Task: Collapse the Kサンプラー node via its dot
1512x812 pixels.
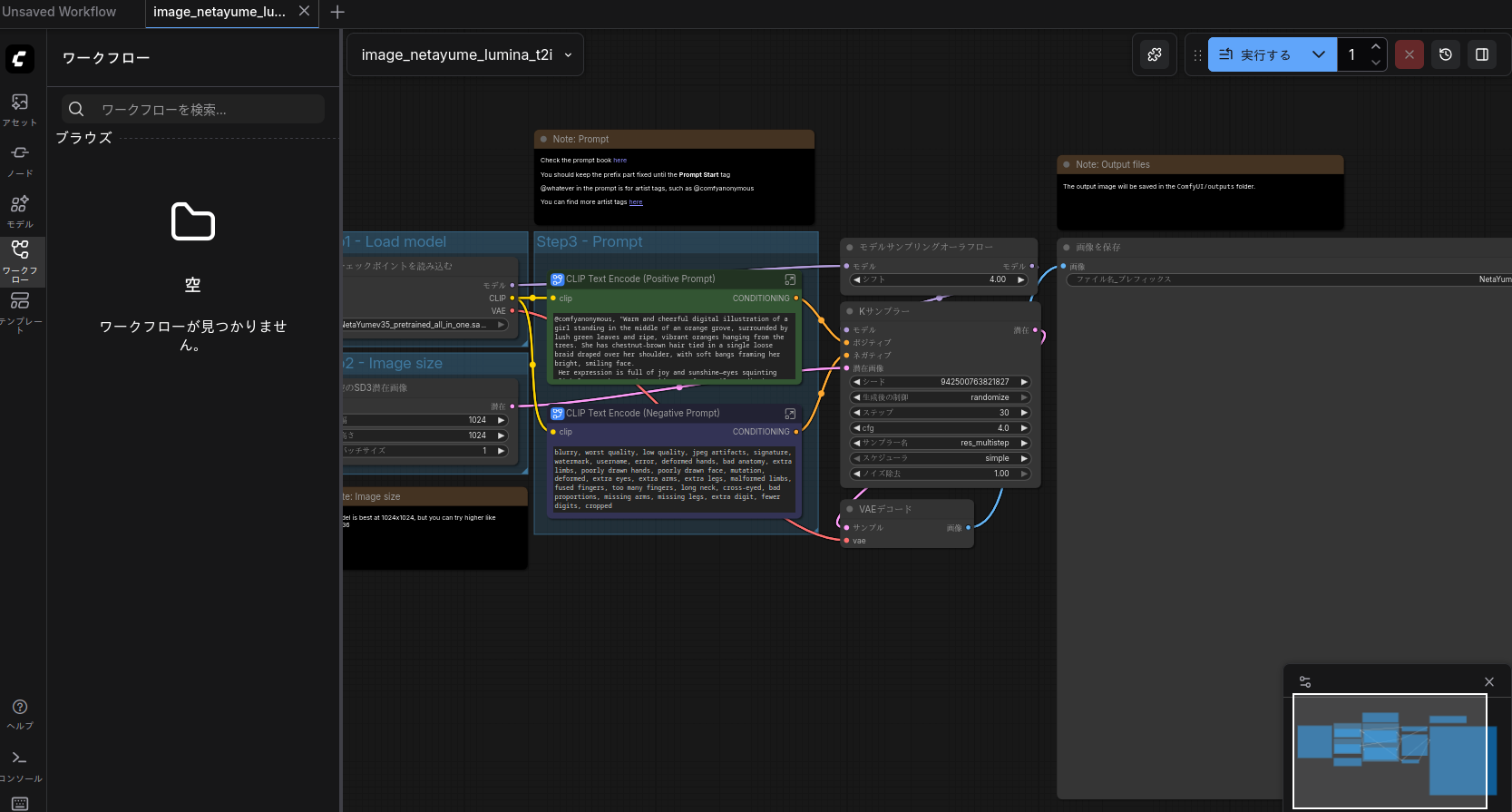Action: [850, 311]
